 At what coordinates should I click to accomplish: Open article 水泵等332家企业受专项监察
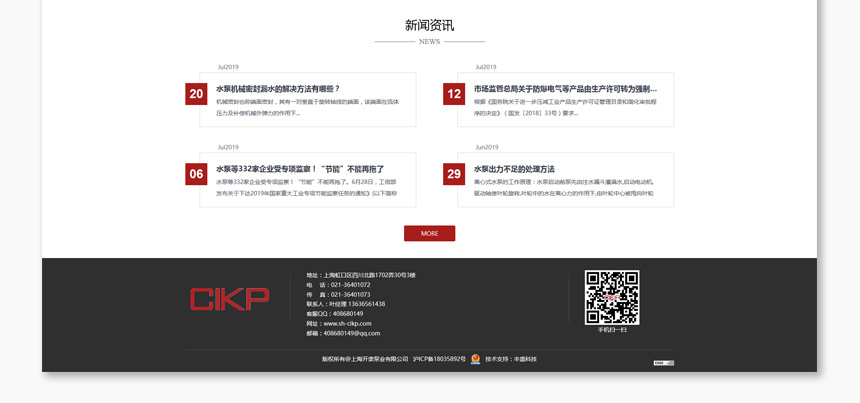300,169
